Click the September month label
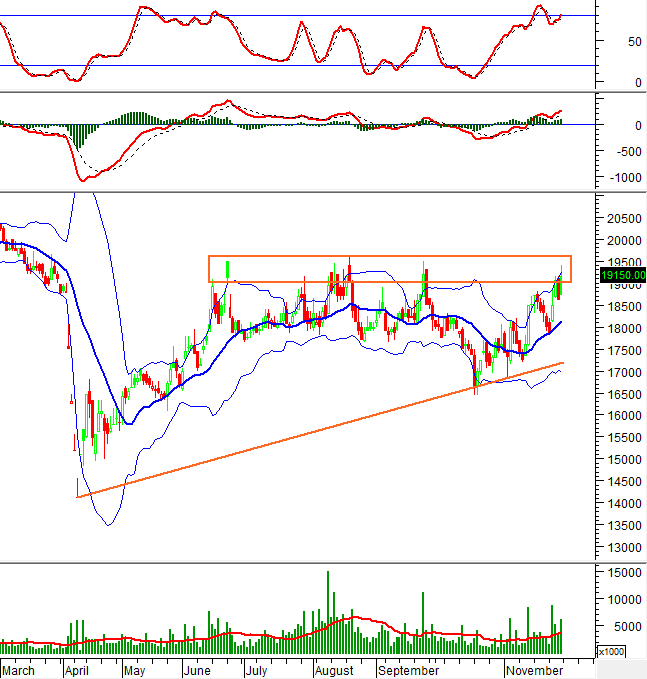The width and height of the screenshot is (647, 679). [409, 669]
